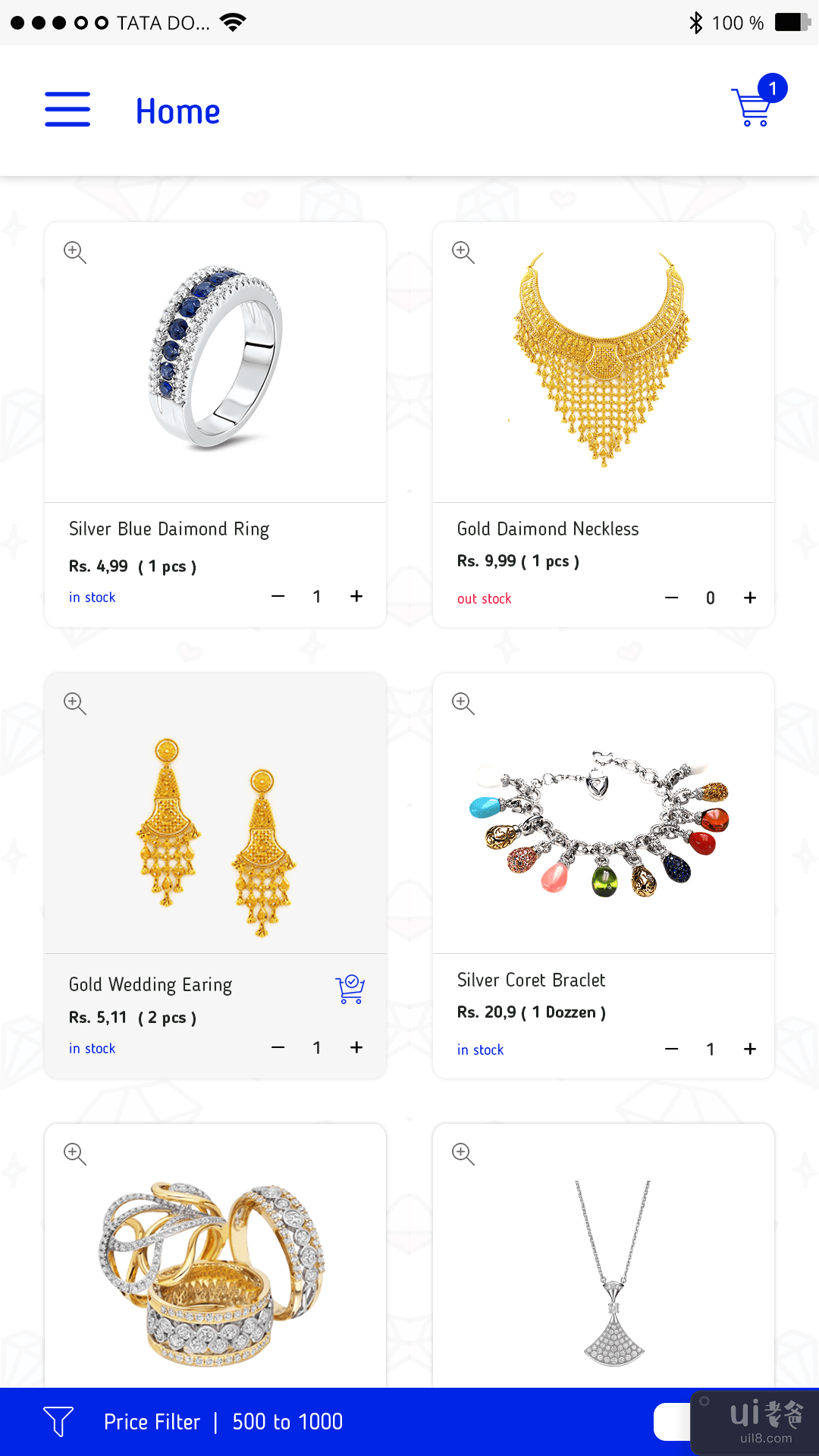819x1456 pixels.
Task: Decrease Gold Wedding Earing quantity
Action: (x=278, y=1048)
